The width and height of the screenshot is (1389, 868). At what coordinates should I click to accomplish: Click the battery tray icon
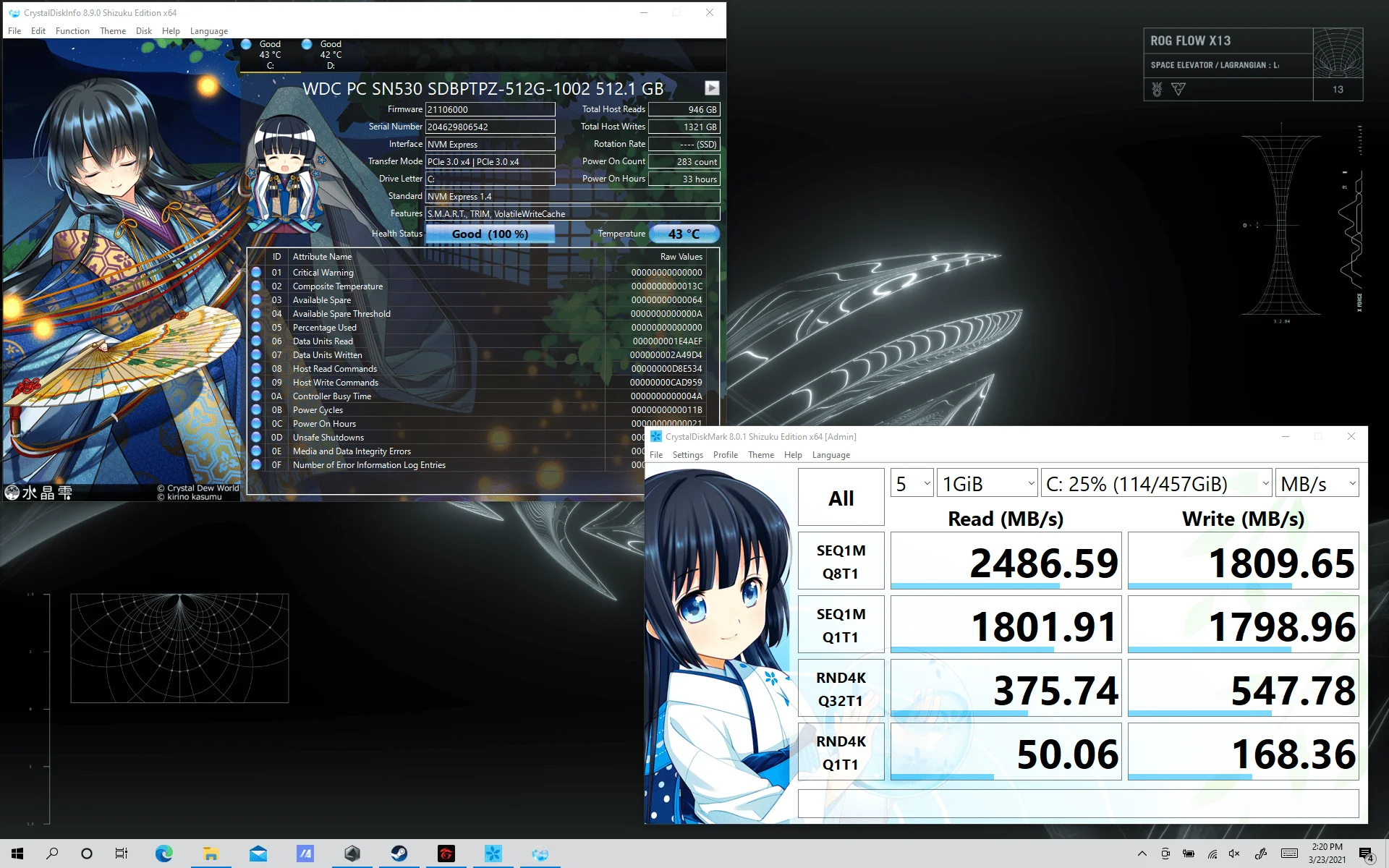coord(1189,854)
